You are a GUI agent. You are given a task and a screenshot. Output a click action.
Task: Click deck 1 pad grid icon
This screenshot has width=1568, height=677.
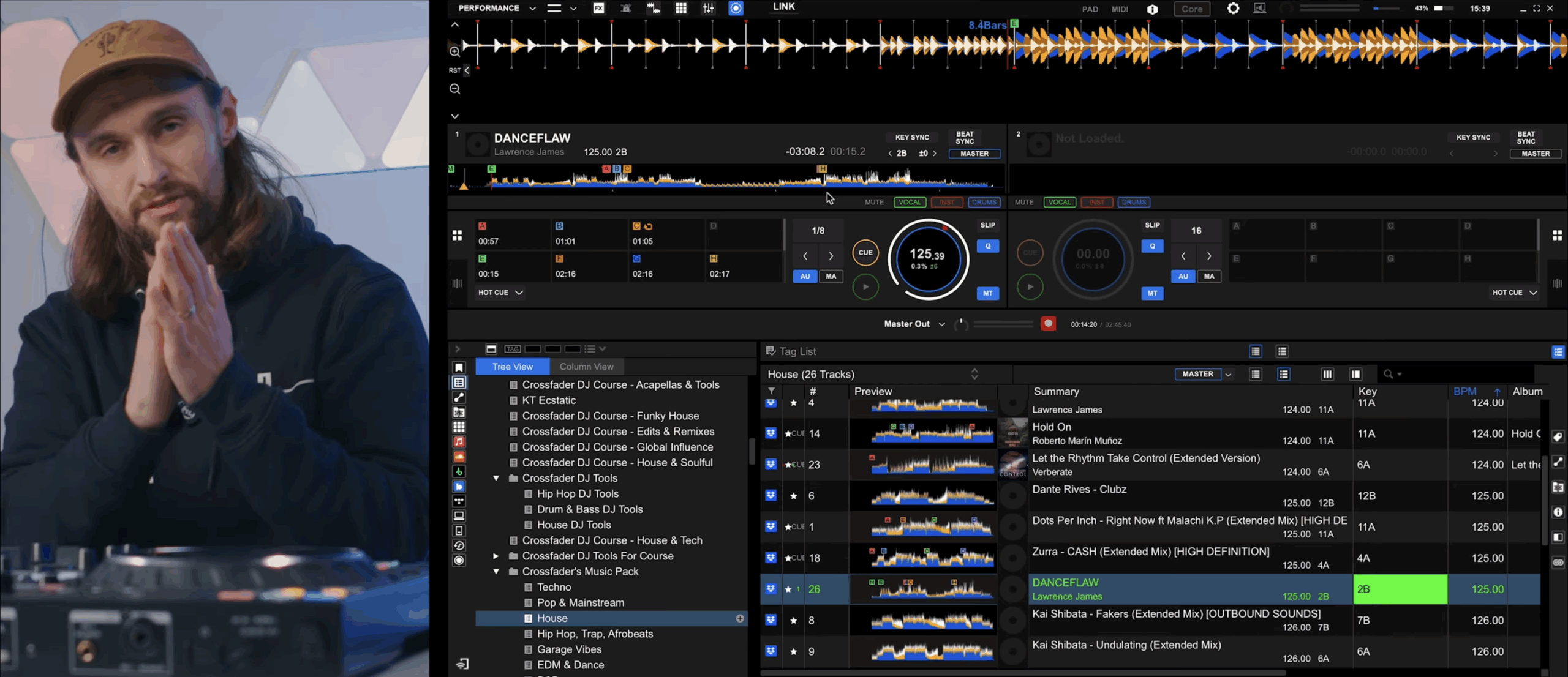tap(457, 236)
